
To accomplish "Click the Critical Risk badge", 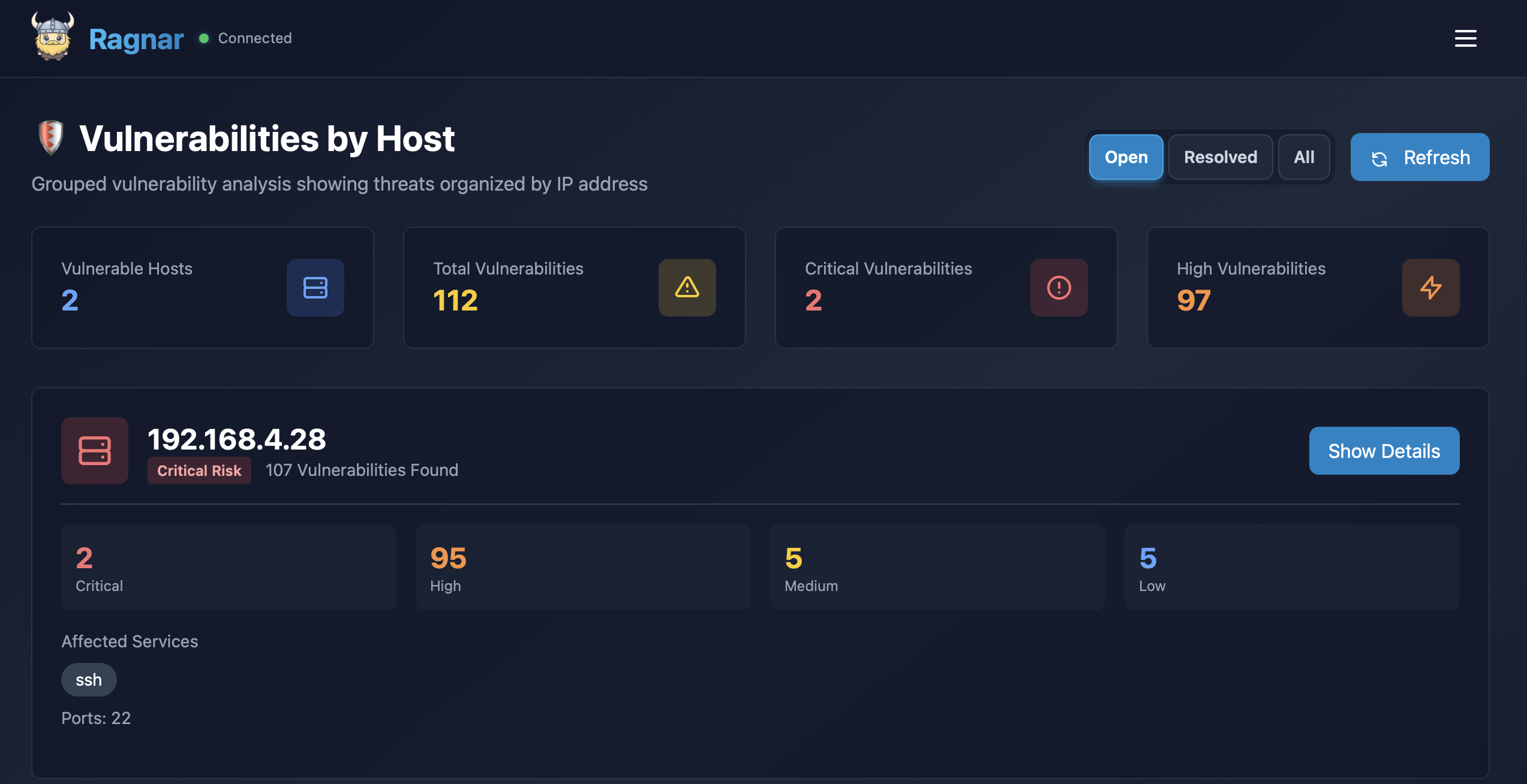I will (199, 471).
